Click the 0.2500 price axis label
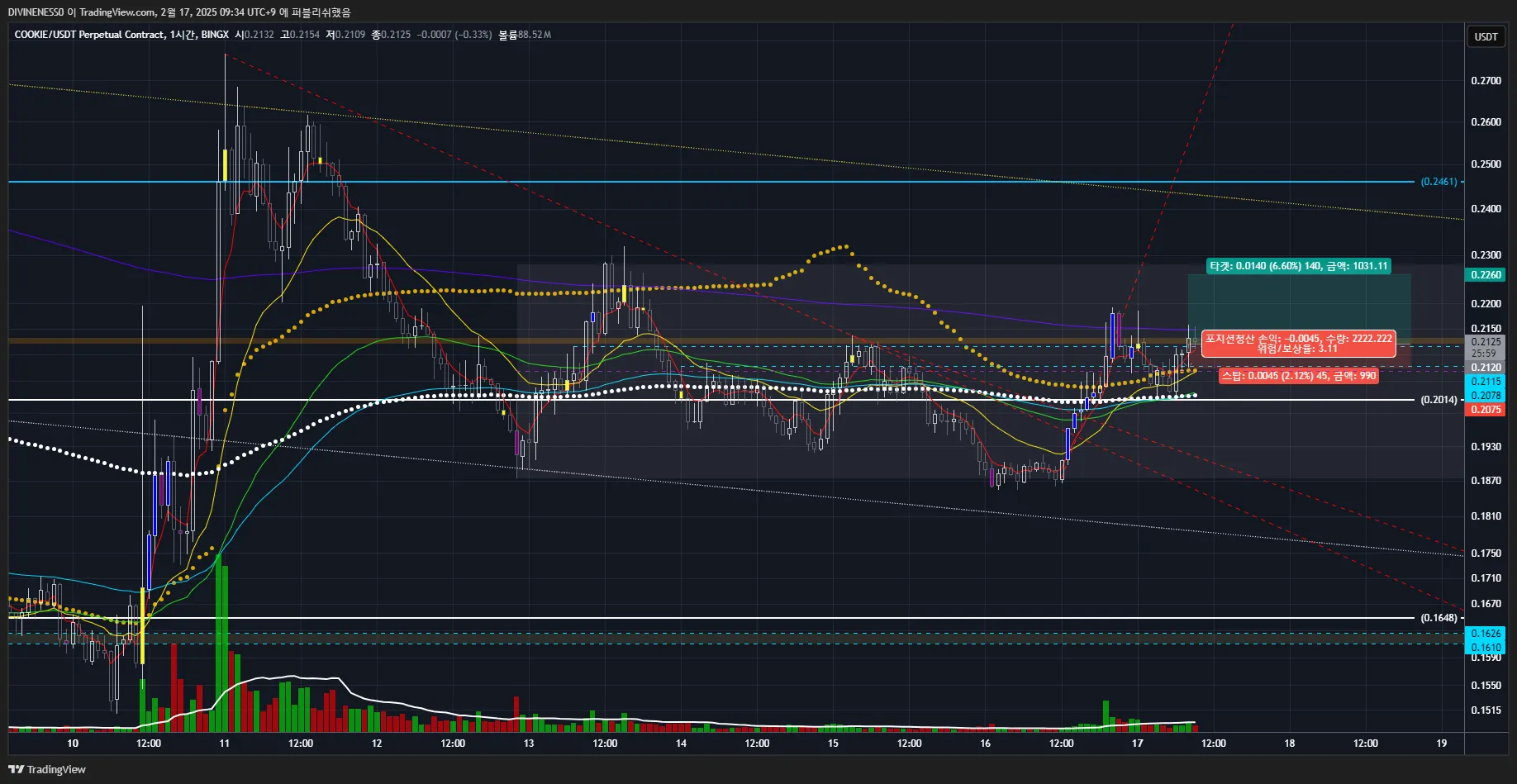This screenshot has height=784, width=1517. pos(1486,164)
